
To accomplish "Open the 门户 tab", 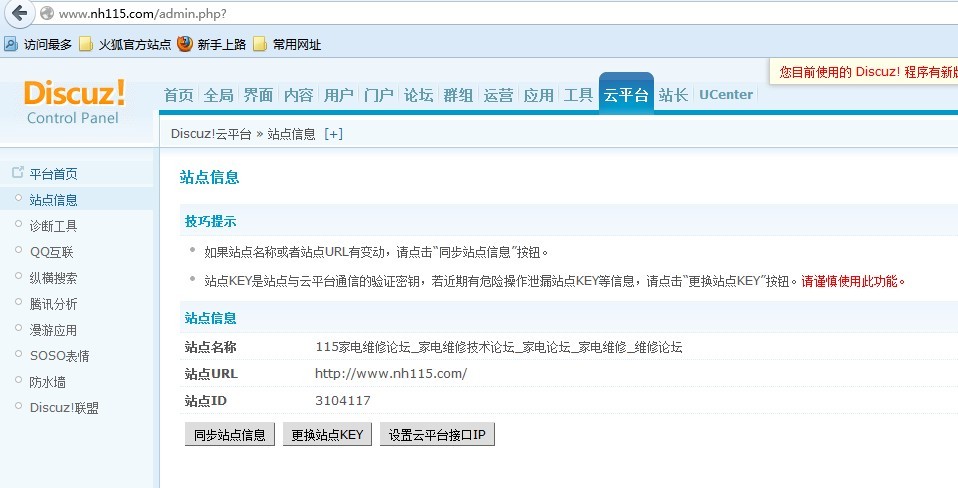I will coord(378,95).
